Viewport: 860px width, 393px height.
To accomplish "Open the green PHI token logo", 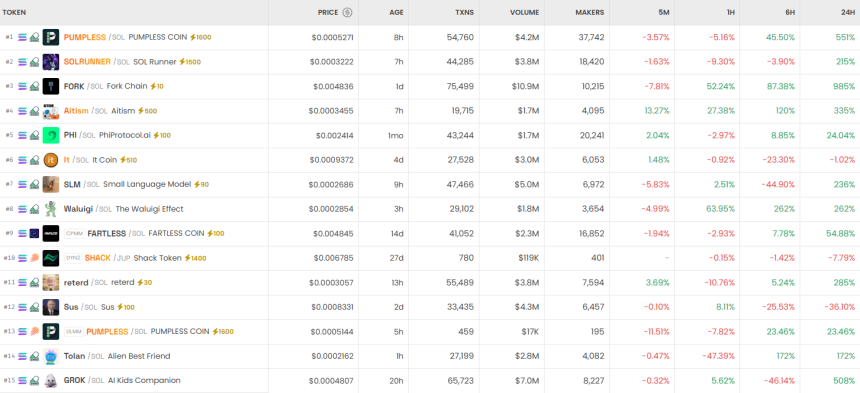I will click(51, 135).
